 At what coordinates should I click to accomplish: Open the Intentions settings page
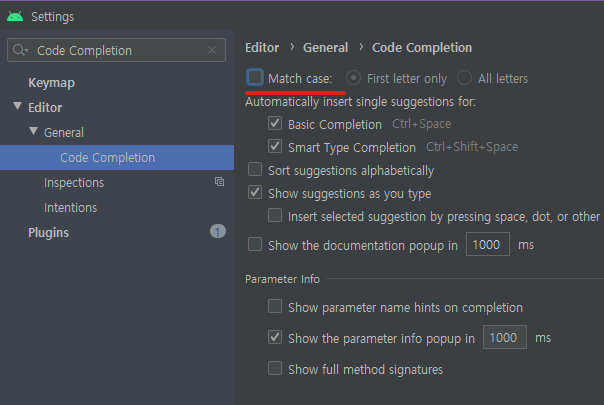(70, 208)
